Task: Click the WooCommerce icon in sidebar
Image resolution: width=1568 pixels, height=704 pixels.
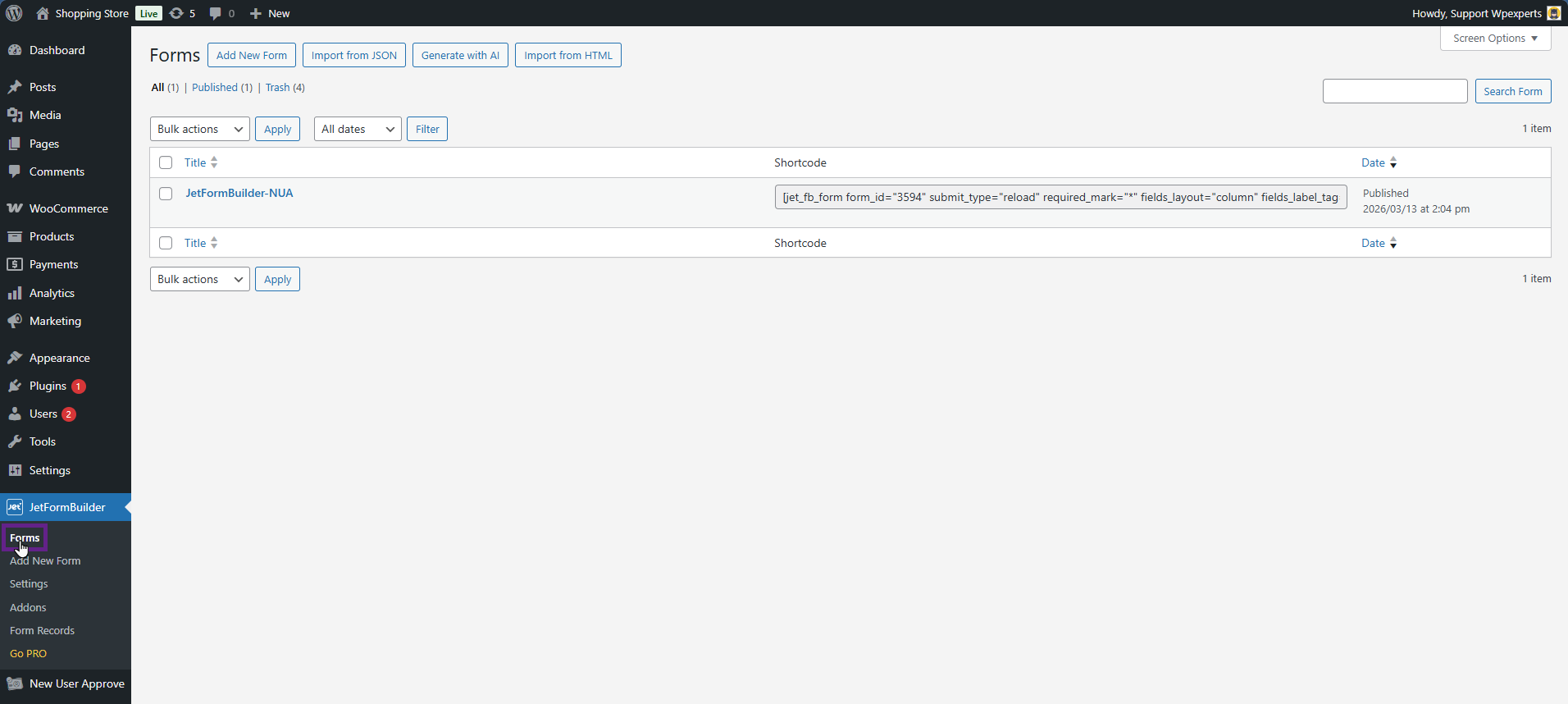Action: [x=15, y=208]
